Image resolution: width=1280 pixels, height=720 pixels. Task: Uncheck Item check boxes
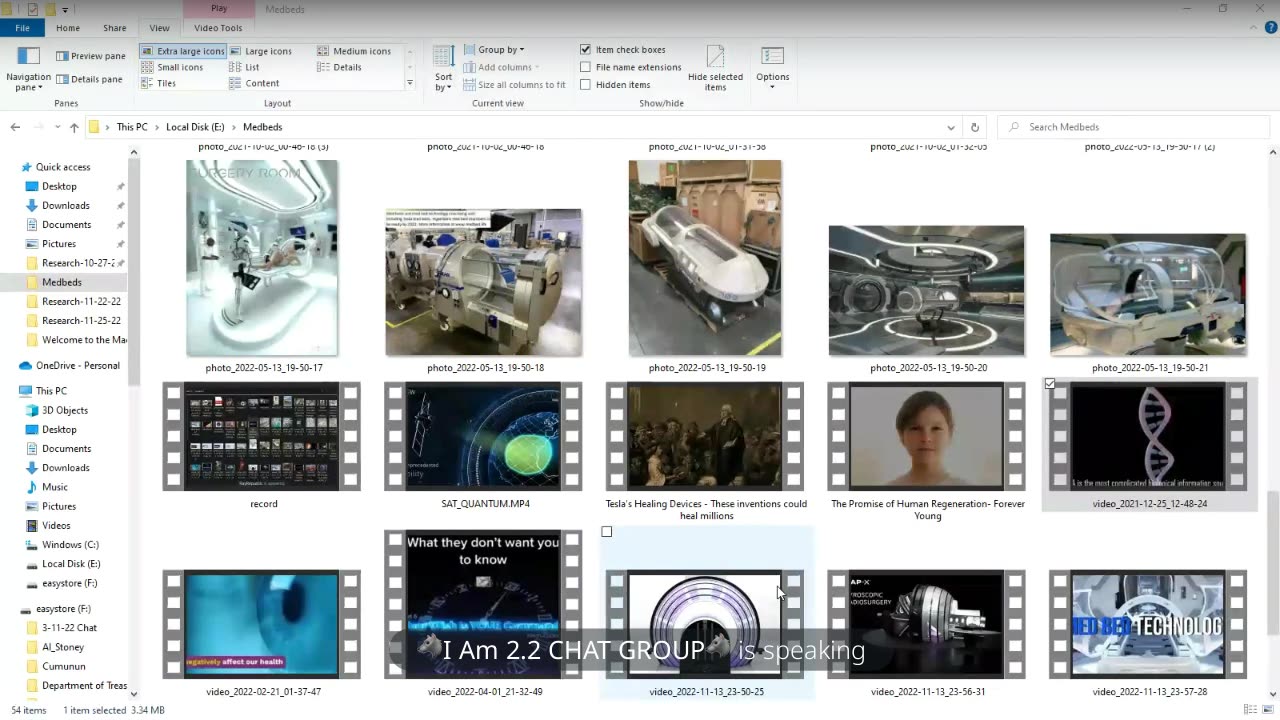[x=585, y=50]
